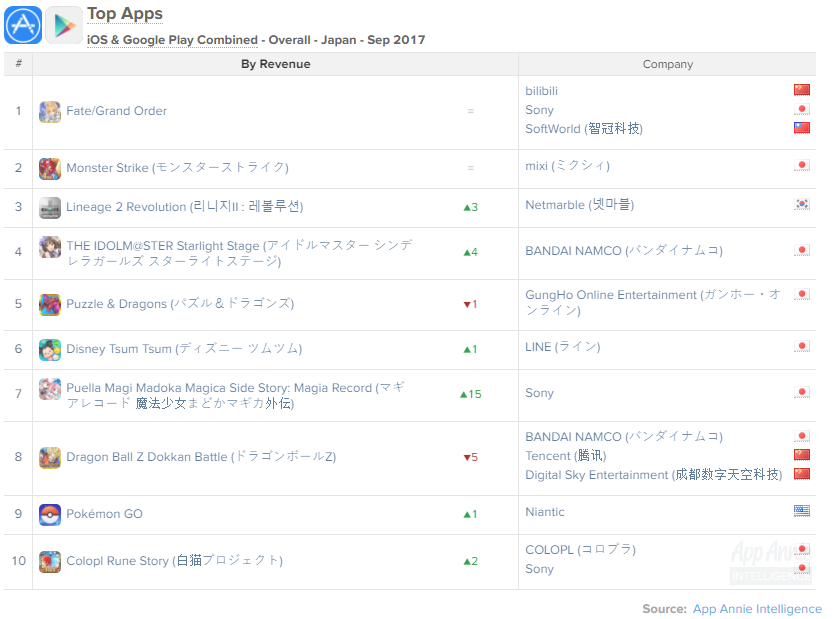The image size is (838, 619).
Task: Click the Japan flag in Sony row 7
Action: (x=802, y=392)
